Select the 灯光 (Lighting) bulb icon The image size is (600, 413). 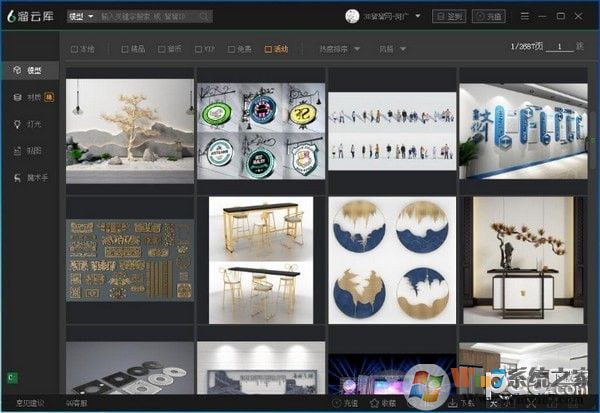click(17, 124)
